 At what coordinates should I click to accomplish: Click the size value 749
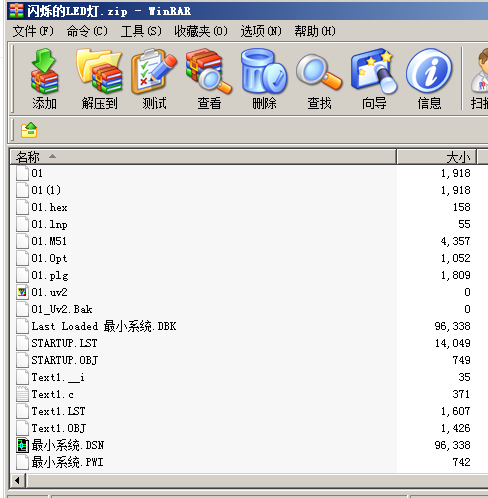coord(461,360)
